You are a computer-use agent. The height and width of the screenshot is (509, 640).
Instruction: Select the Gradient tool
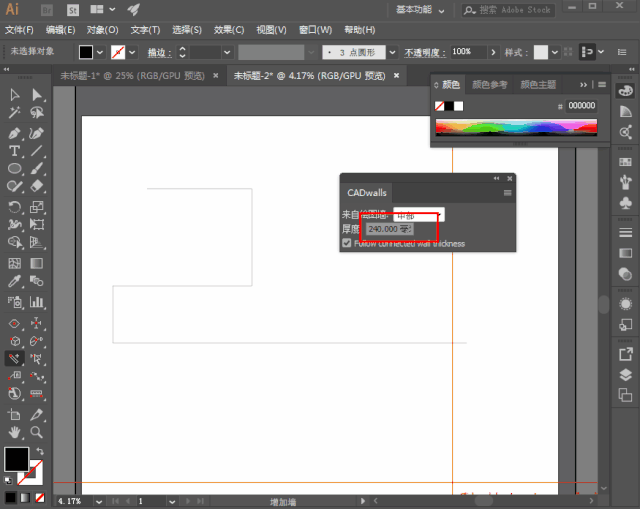point(37,263)
